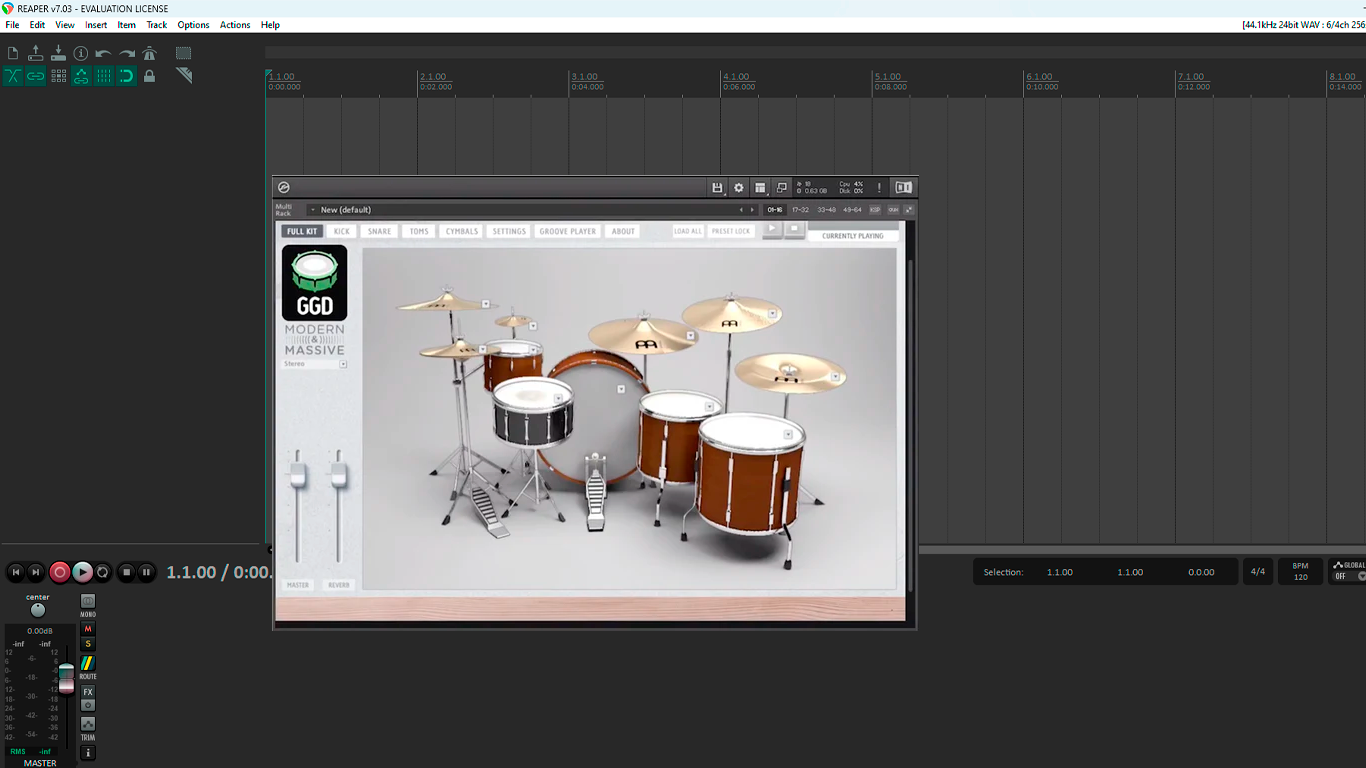Click the master pan knob
Screen dimensions: 1366x768
coord(38,610)
